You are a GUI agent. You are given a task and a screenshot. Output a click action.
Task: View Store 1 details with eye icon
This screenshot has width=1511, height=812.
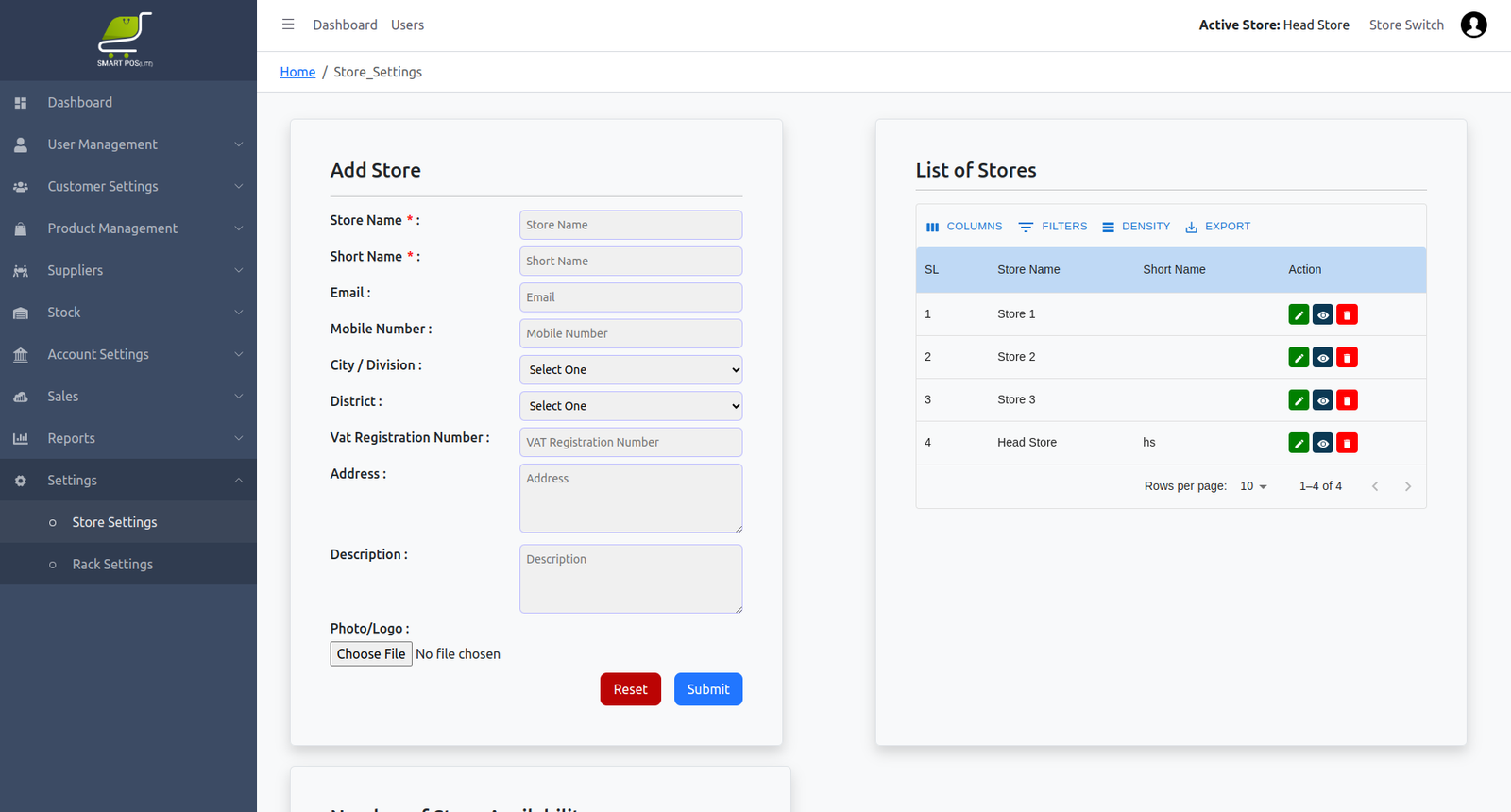click(x=1323, y=314)
